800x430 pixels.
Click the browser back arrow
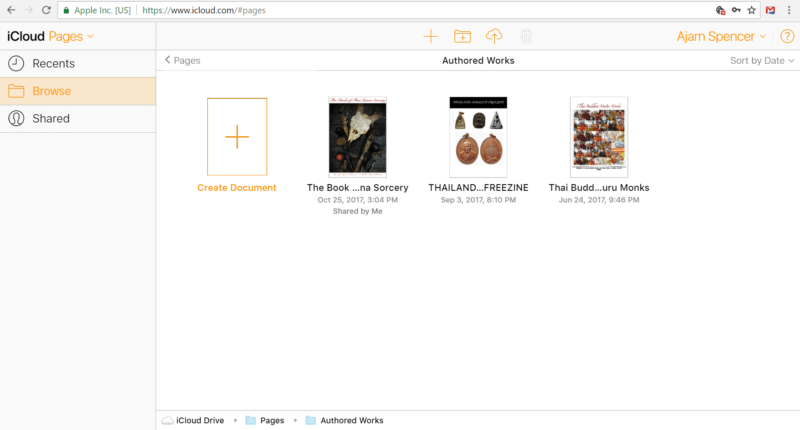pyautogui.click(x=11, y=10)
